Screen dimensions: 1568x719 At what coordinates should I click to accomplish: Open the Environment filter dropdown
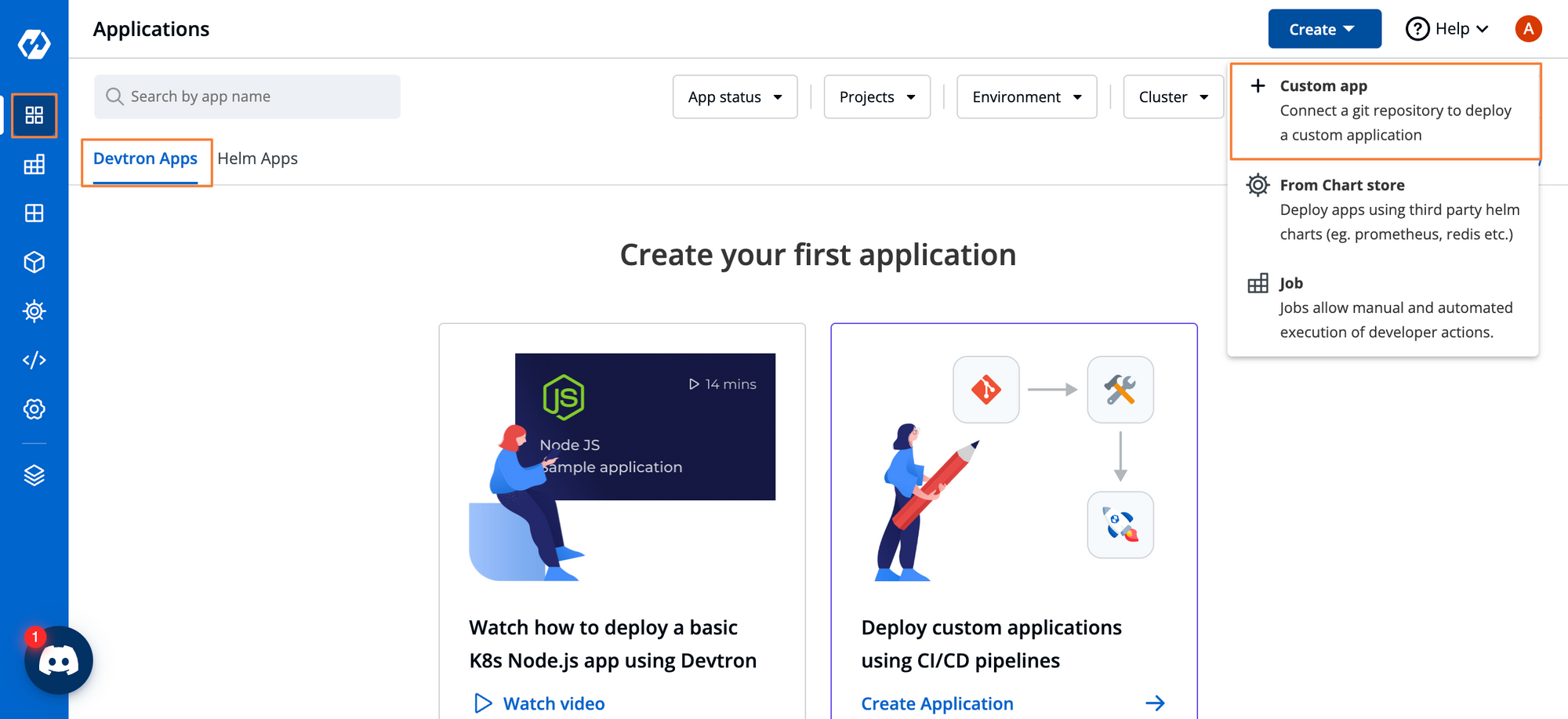[x=1026, y=96]
